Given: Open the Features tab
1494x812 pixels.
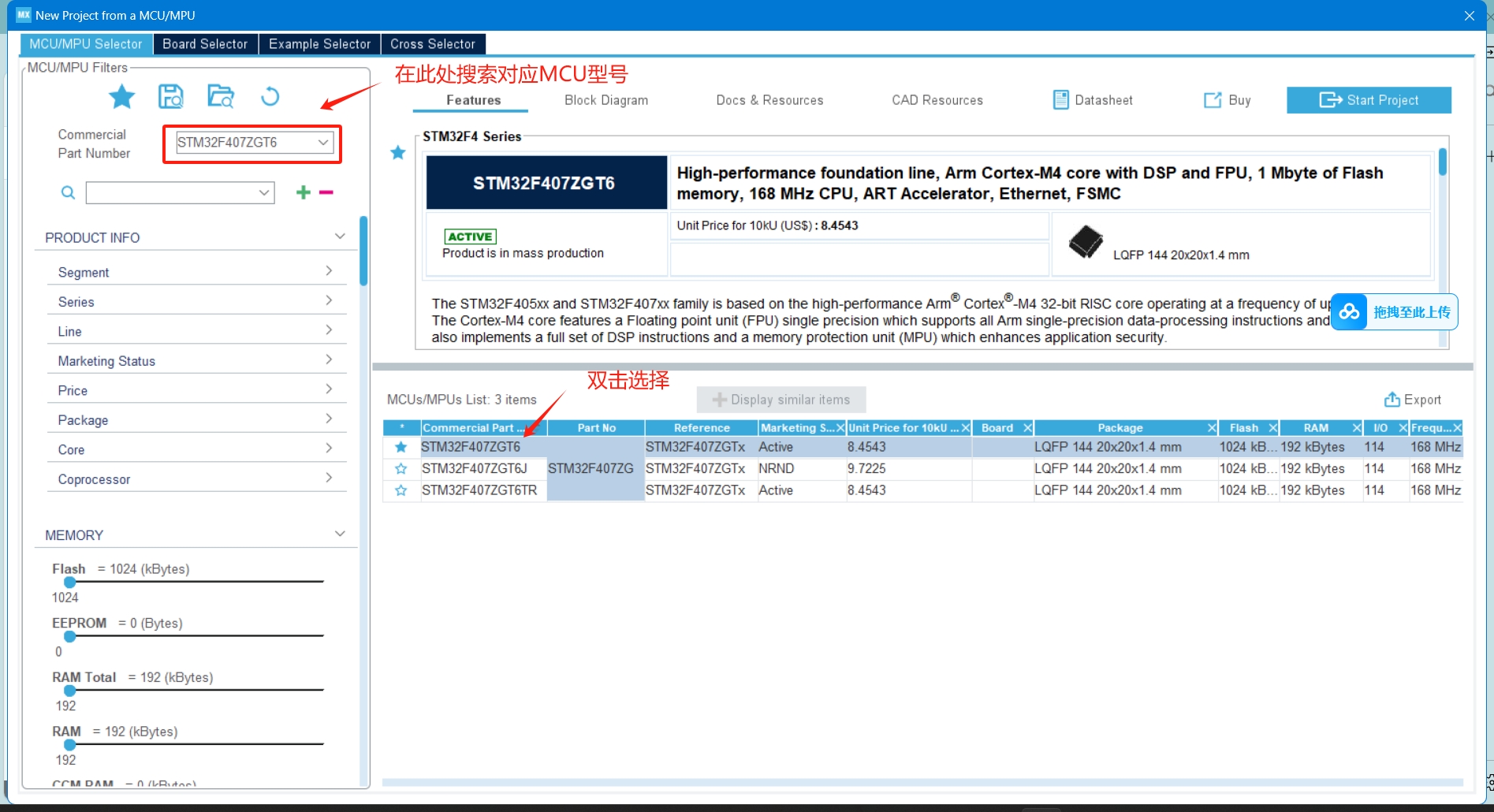Looking at the screenshot, I should click(x=473, y=100).
